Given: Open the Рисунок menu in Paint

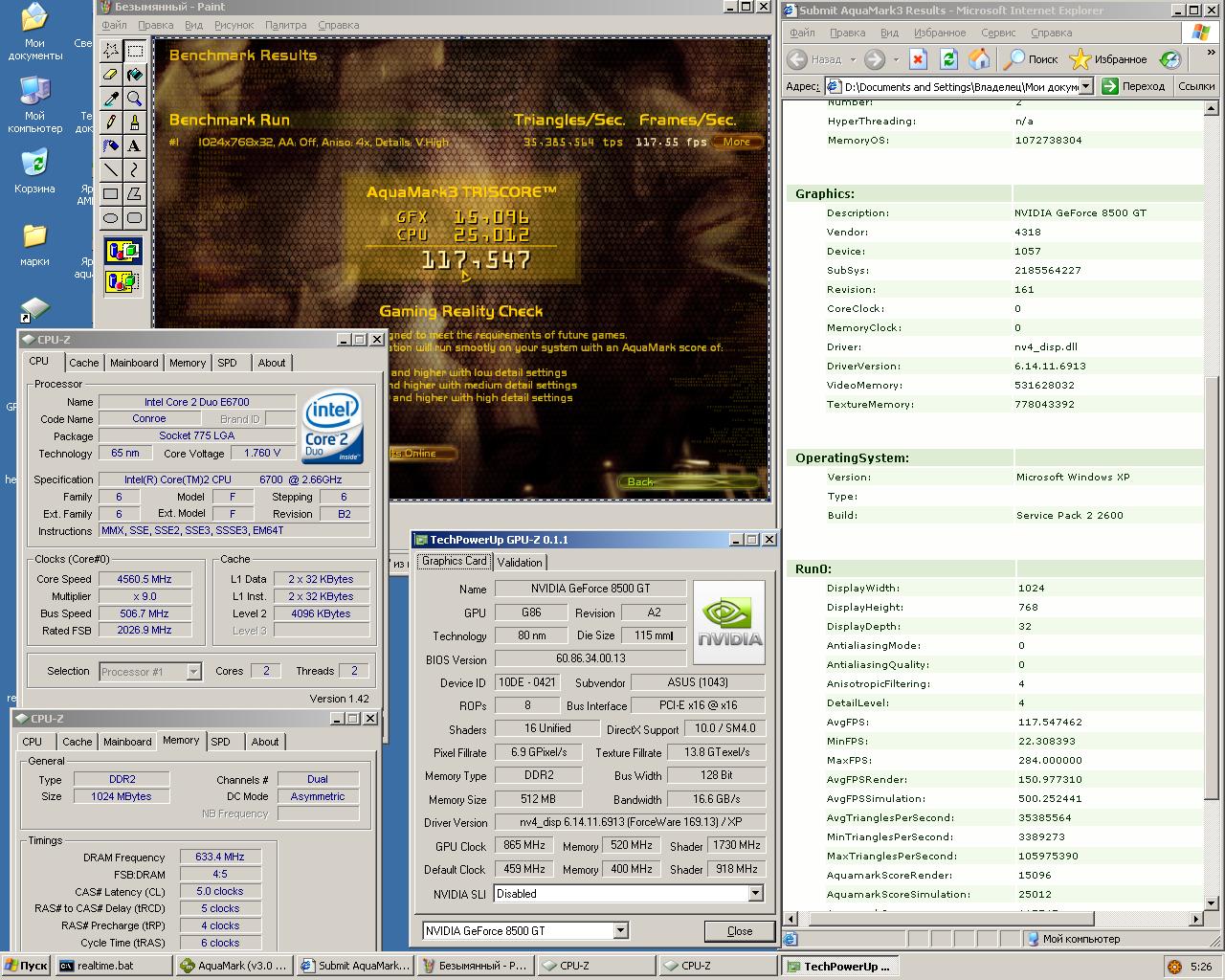Looking at the screenshot, I should 234,25.
